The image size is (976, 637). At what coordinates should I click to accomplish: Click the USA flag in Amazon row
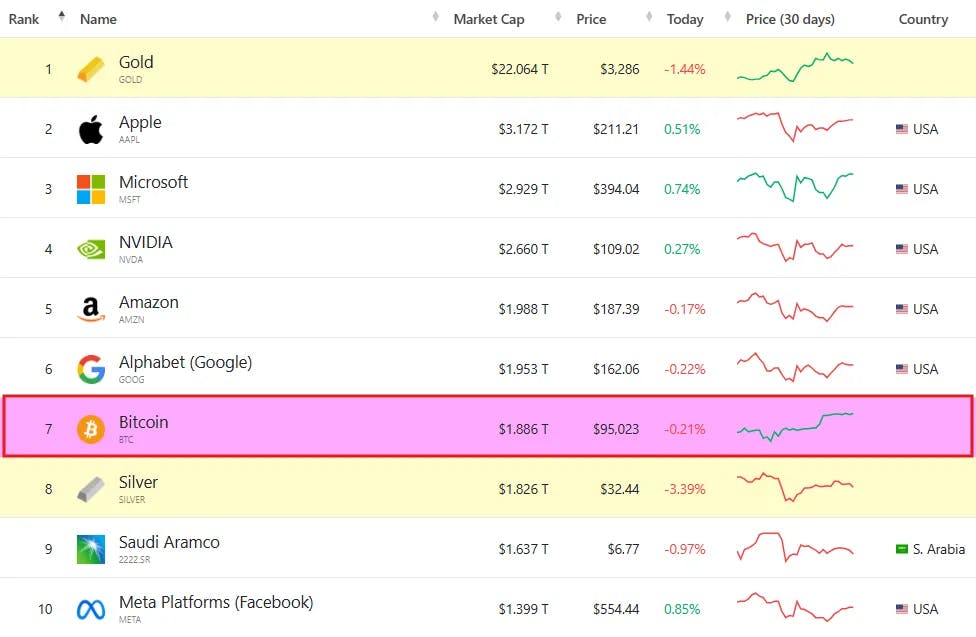pyautogui.click(x=902, y=309)
